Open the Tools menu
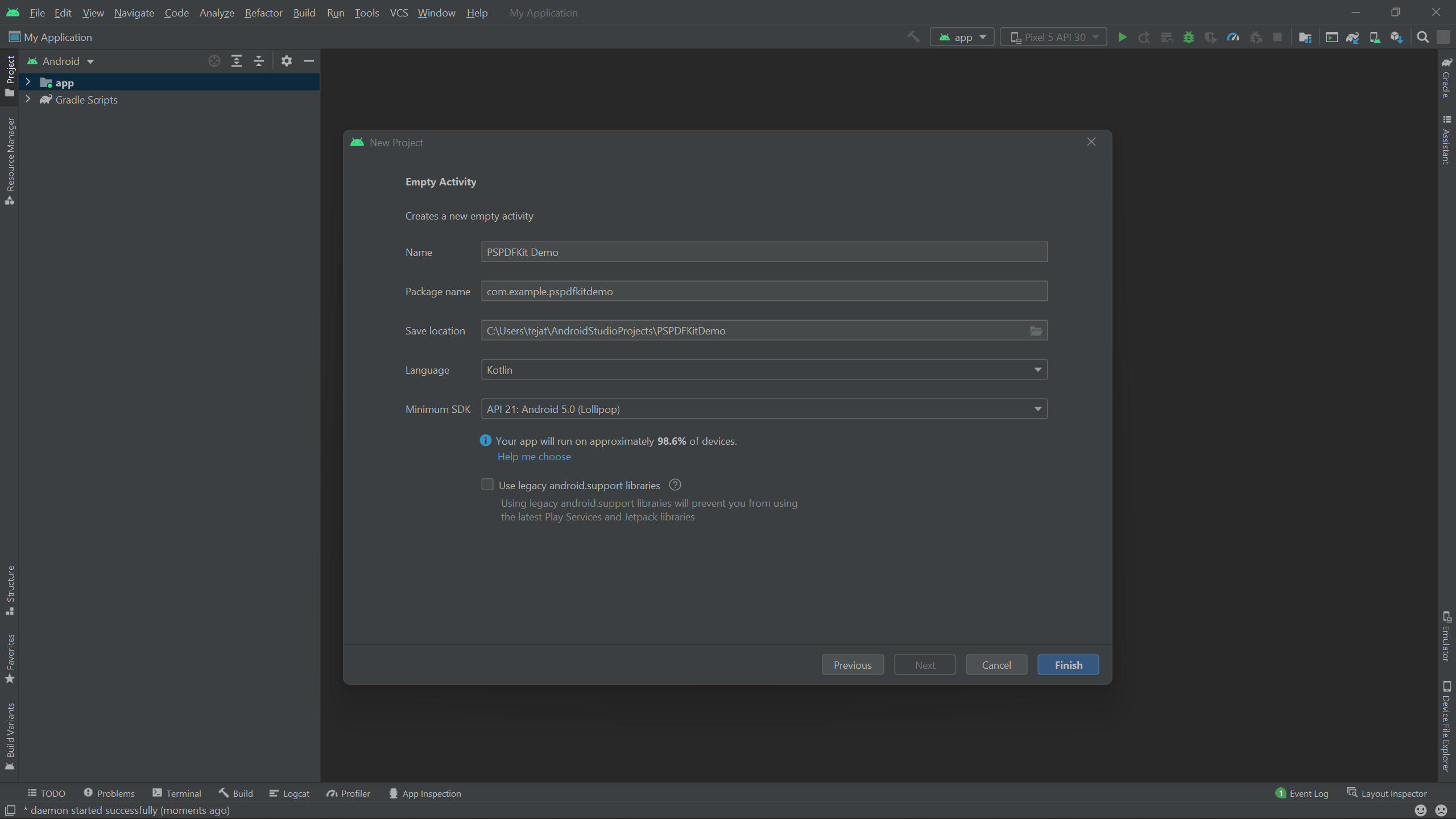 367,13
